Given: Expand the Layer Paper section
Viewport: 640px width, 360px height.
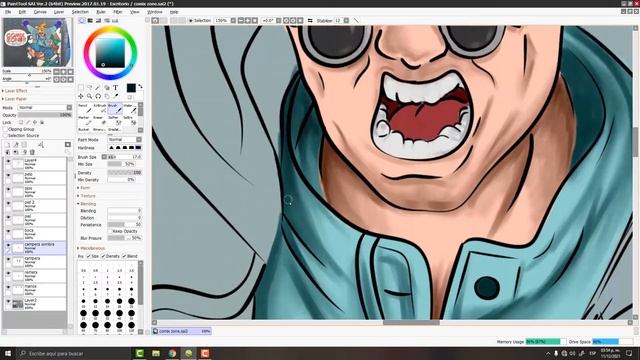Looking at the screenshot, I should (15, 99).
